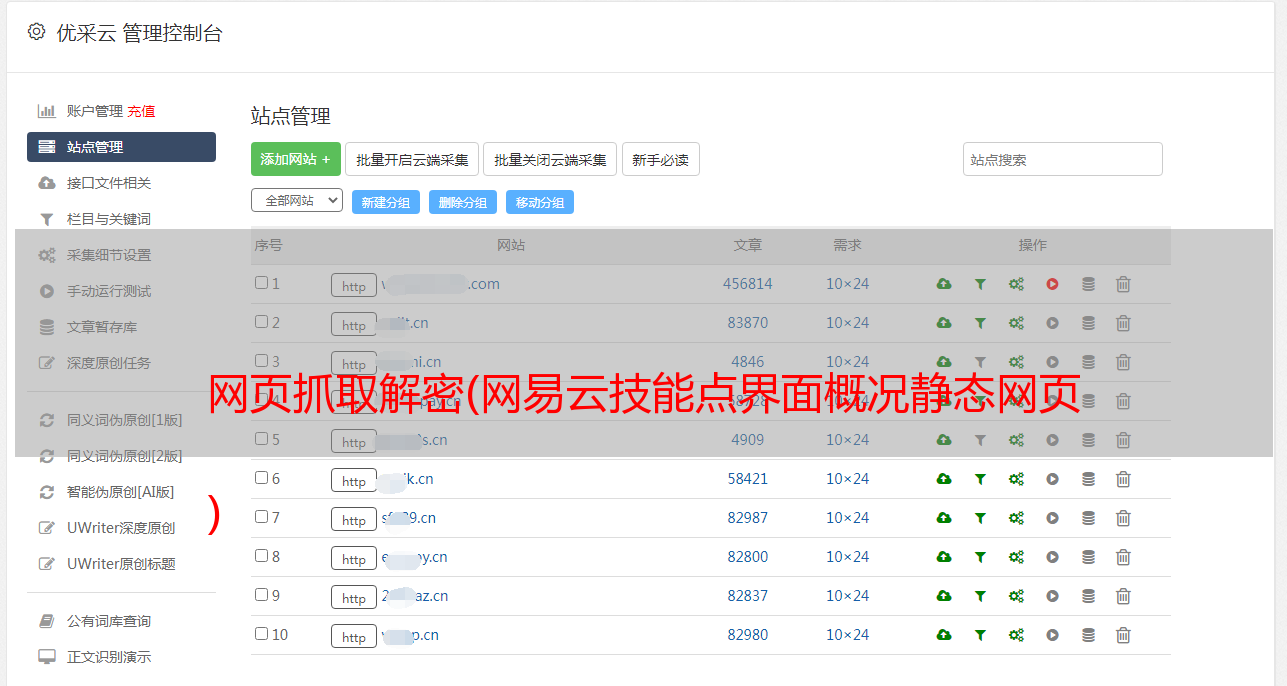The width and height of the screenshot is (1287, 686).
Task: Click the green filter icon in row 6
Action: [x=980, y=479]
